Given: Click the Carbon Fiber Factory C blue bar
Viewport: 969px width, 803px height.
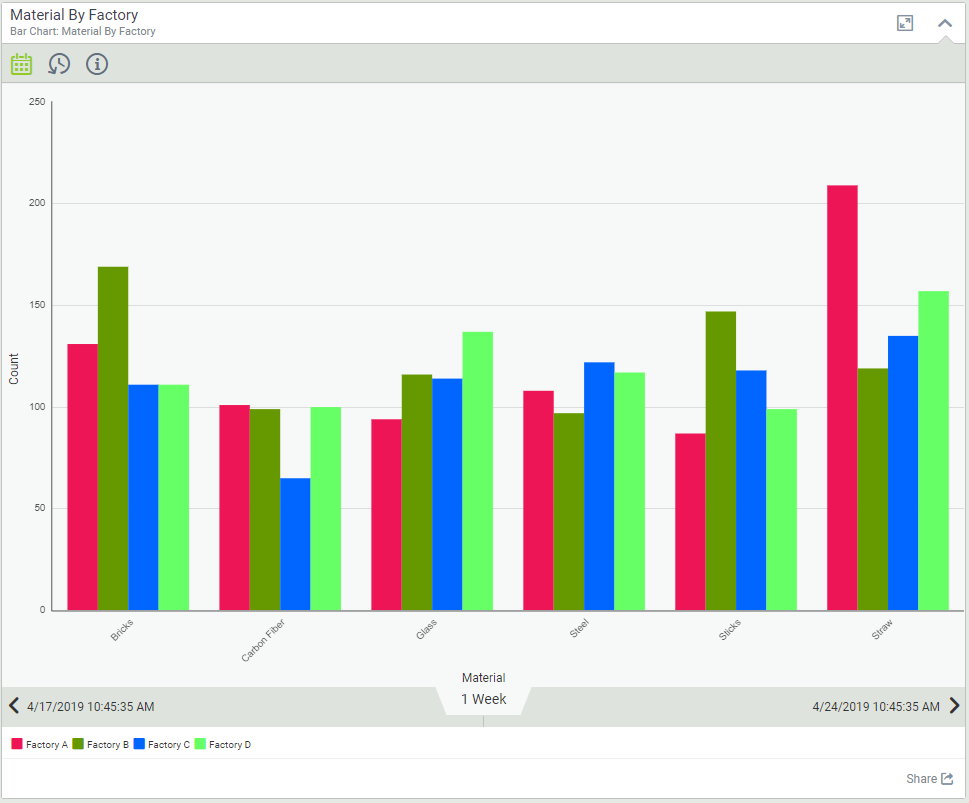Looking at the screenshot, I should click(295, 544).
